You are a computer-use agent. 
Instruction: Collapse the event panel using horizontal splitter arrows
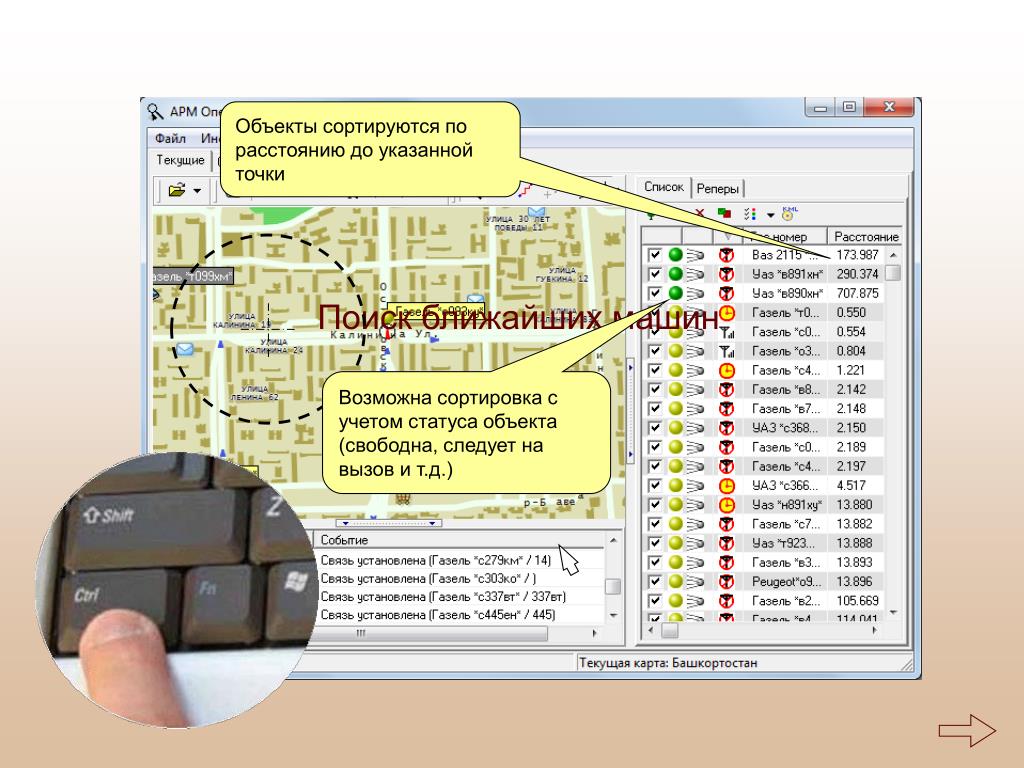click(389, 523)
